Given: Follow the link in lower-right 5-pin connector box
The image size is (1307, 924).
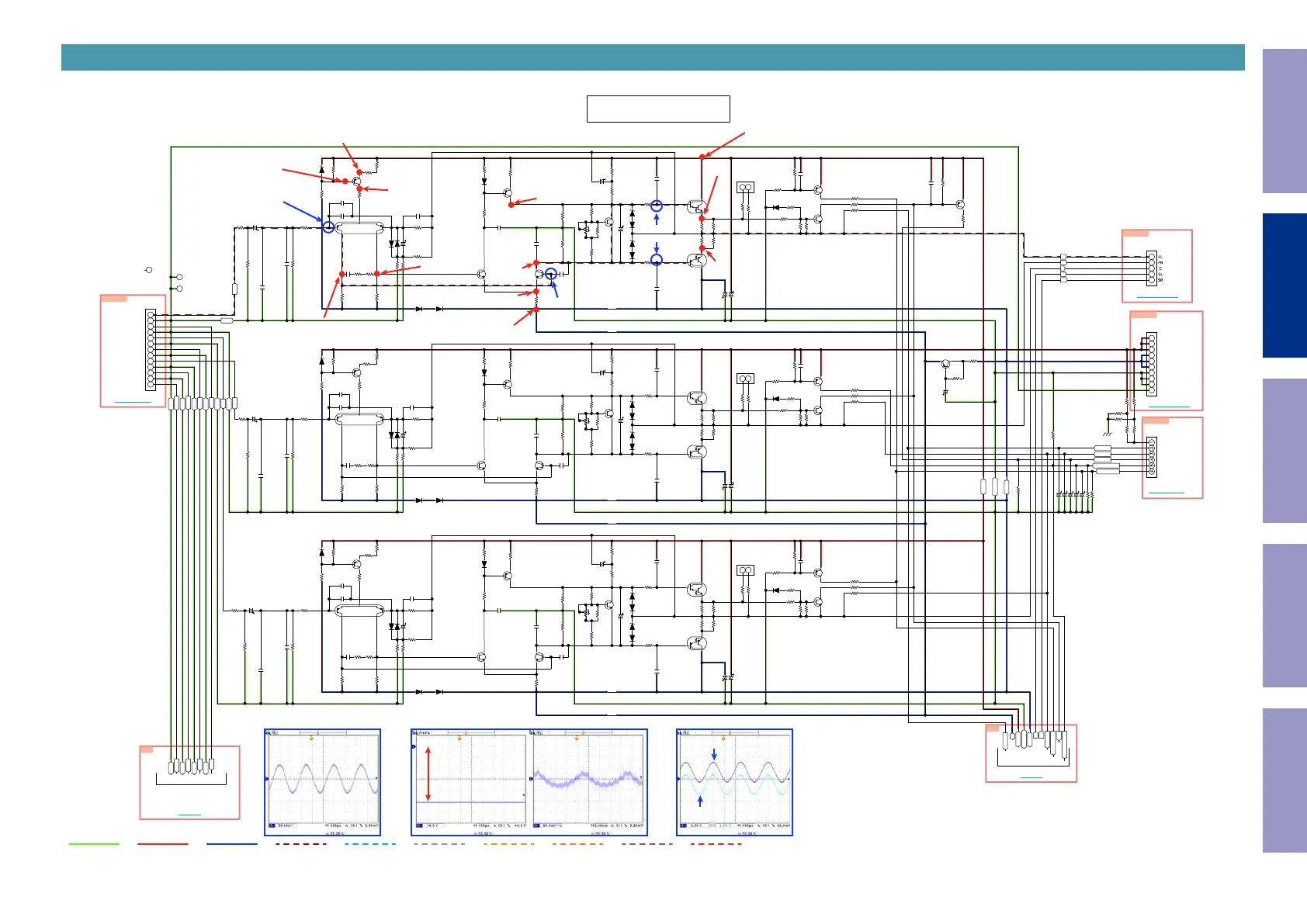Looking at the screenshot, I should [x=1166, y=493].
